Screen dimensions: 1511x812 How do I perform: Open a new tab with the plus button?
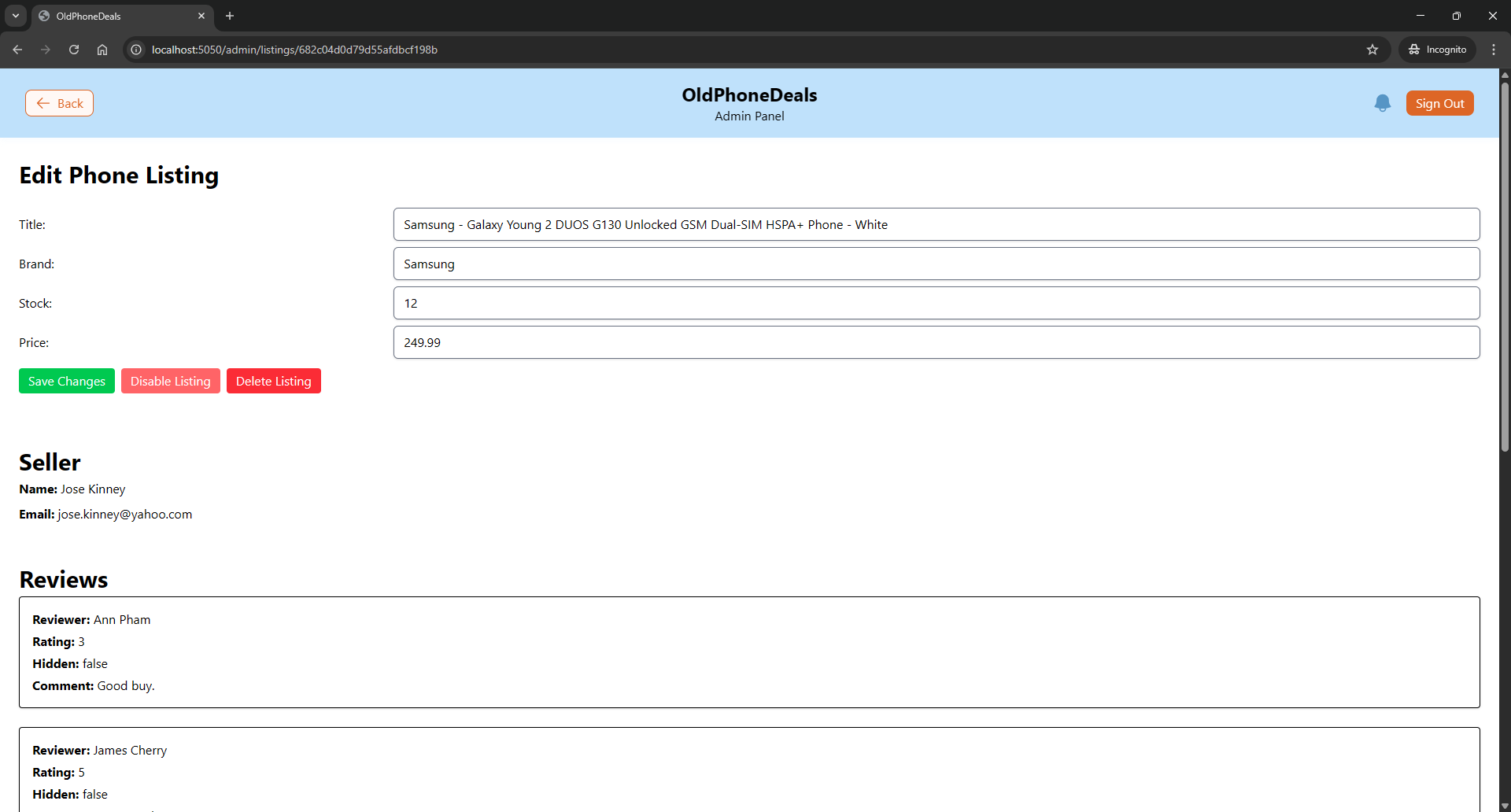click(x=229, y=16)
